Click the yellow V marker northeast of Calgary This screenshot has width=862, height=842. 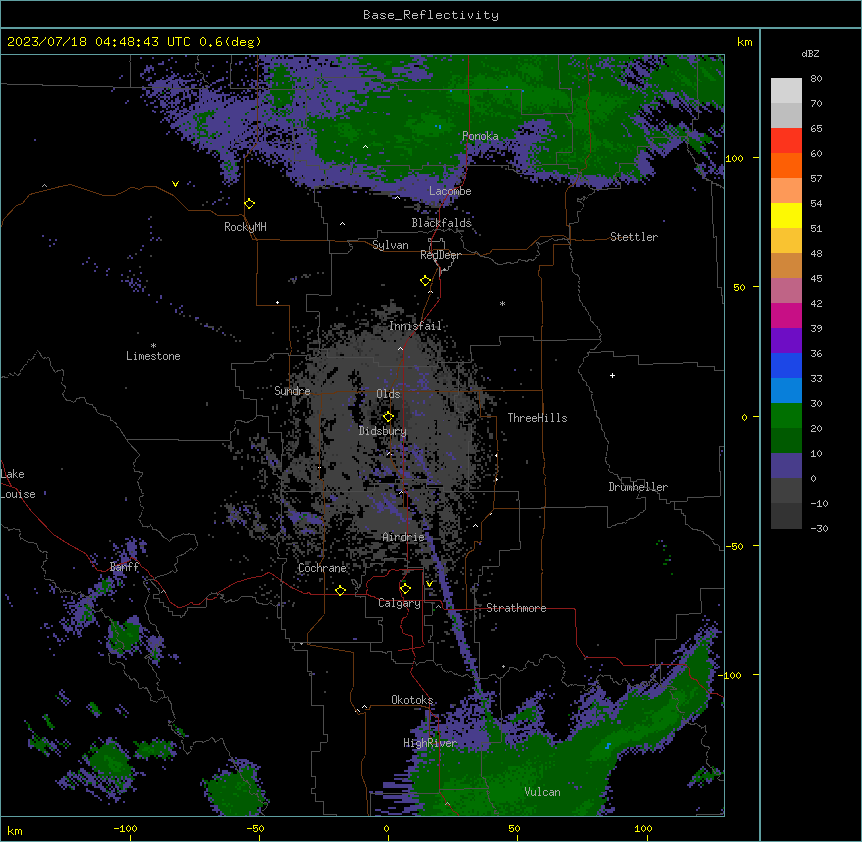tap(429, 584)
